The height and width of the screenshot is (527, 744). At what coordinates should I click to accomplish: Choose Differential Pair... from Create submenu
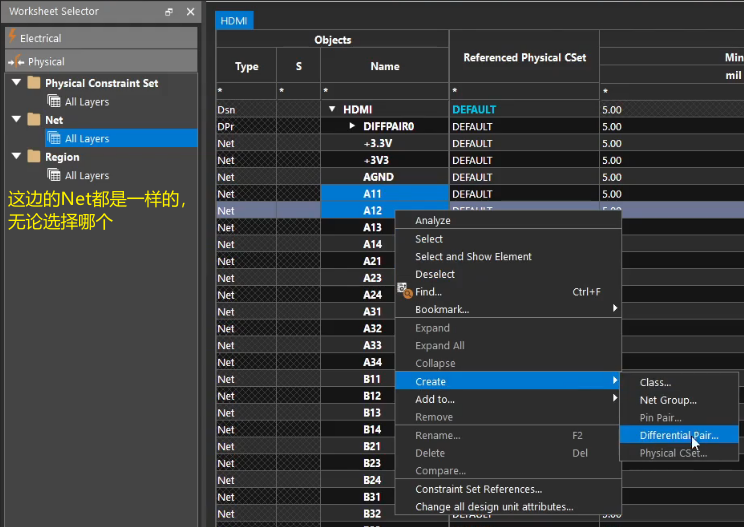coord(678,435)
